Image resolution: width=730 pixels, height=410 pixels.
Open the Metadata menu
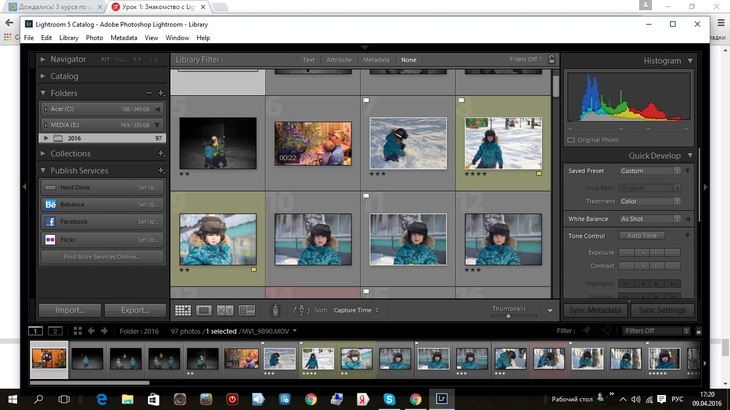(124, 37)
